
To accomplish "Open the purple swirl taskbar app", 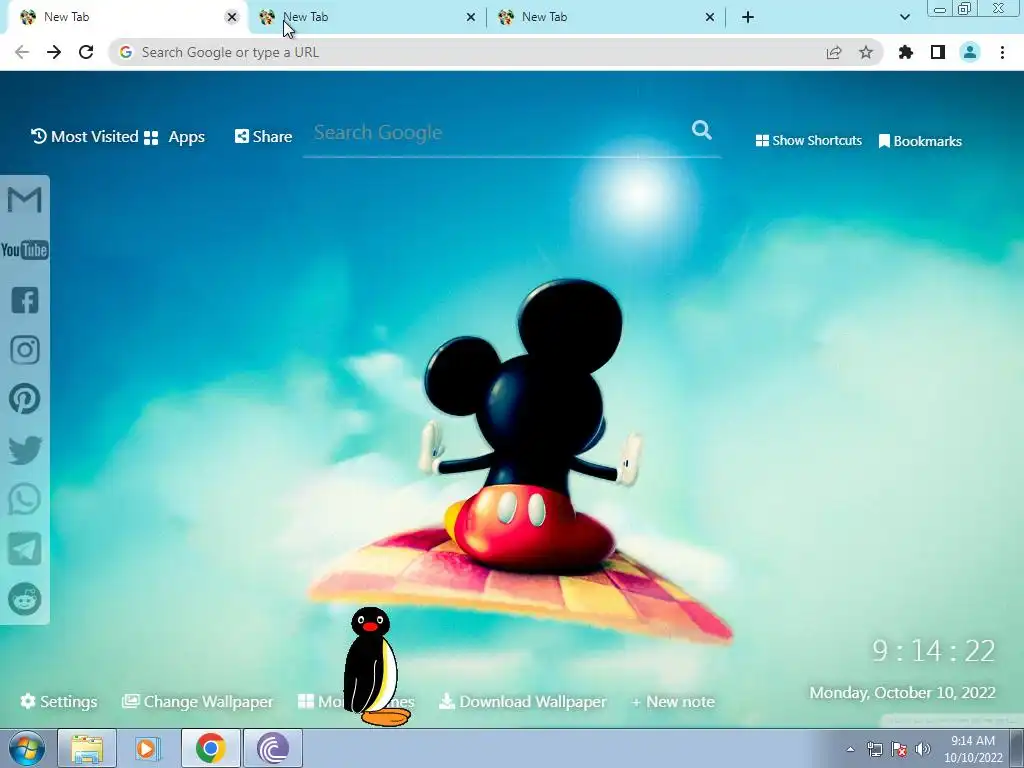I will (x=273, y=748).
